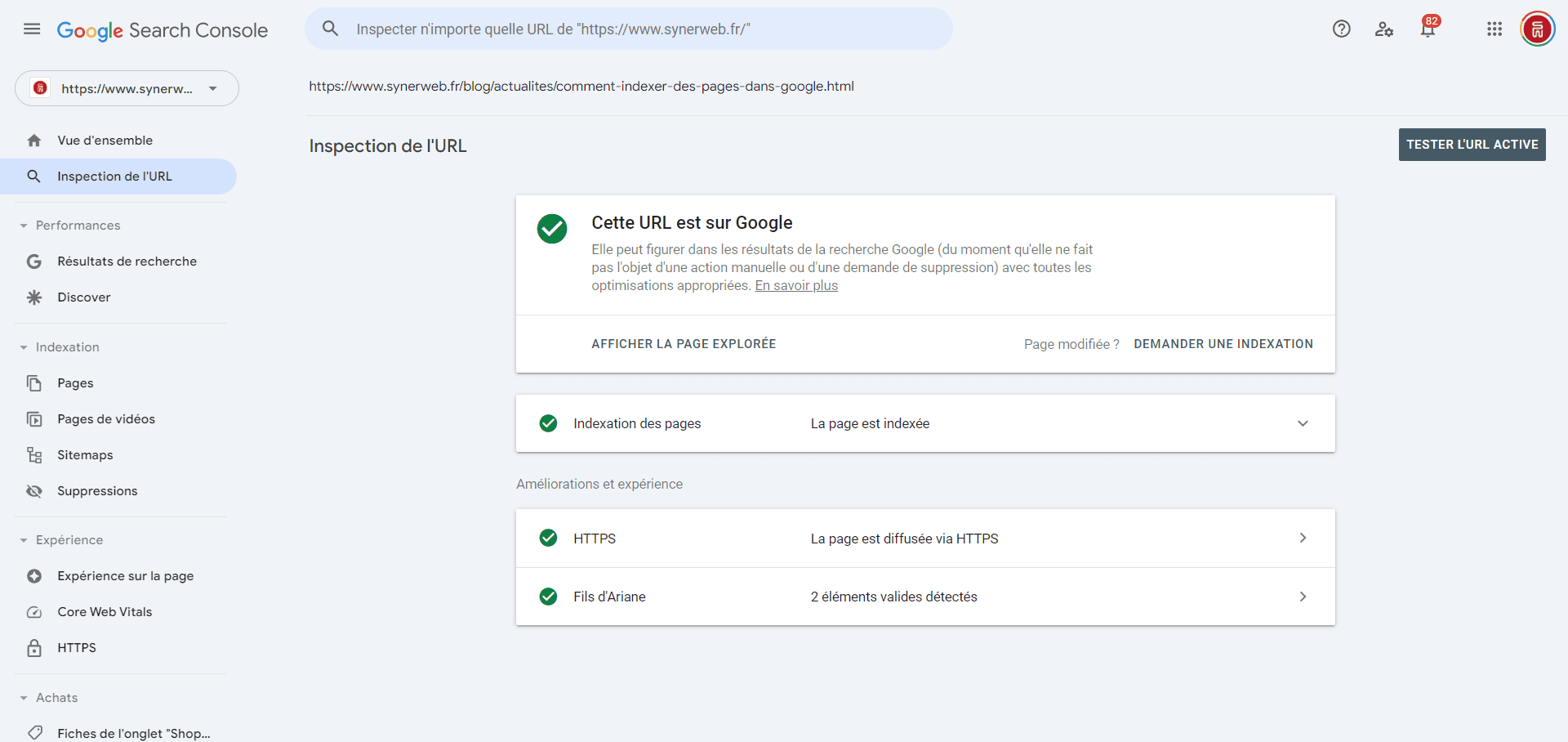Click '2 éléments valides détectés' text
This screenshot has height=742, width=1568.
click(x=893, y=597)
